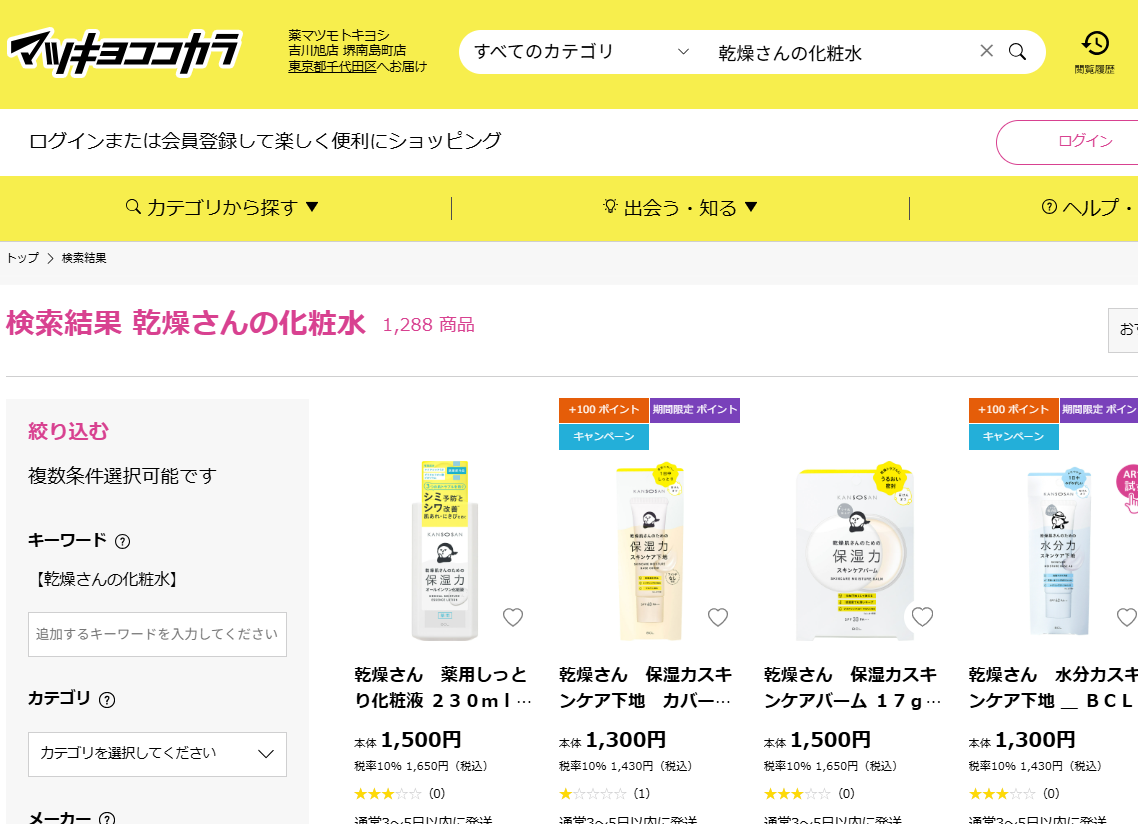Viewport: 1138px width, 824px height.
Task: Click the help icon next to キーワード
Action: click(123, 541)
